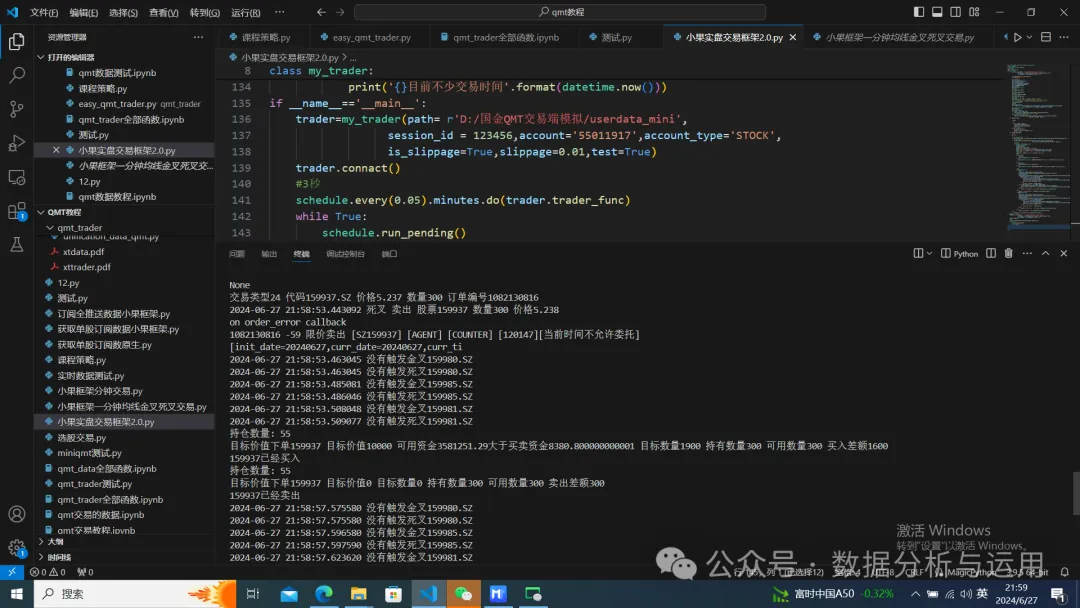Toggle secondary side bar layout button
This screenshot has width=1080, height=608.
coord(956,12)
